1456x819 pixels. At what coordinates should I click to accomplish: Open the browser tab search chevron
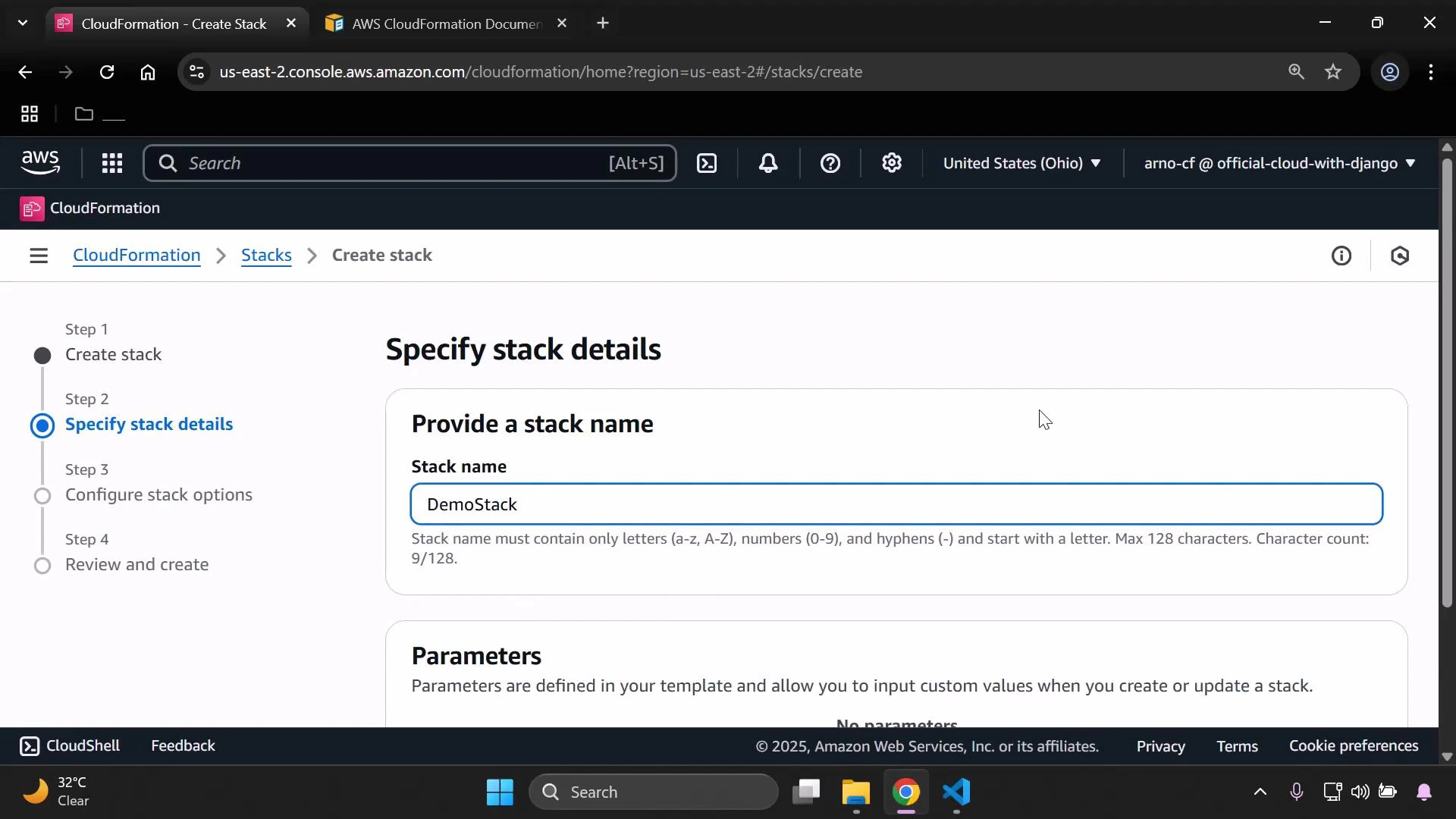coord(22,23)
